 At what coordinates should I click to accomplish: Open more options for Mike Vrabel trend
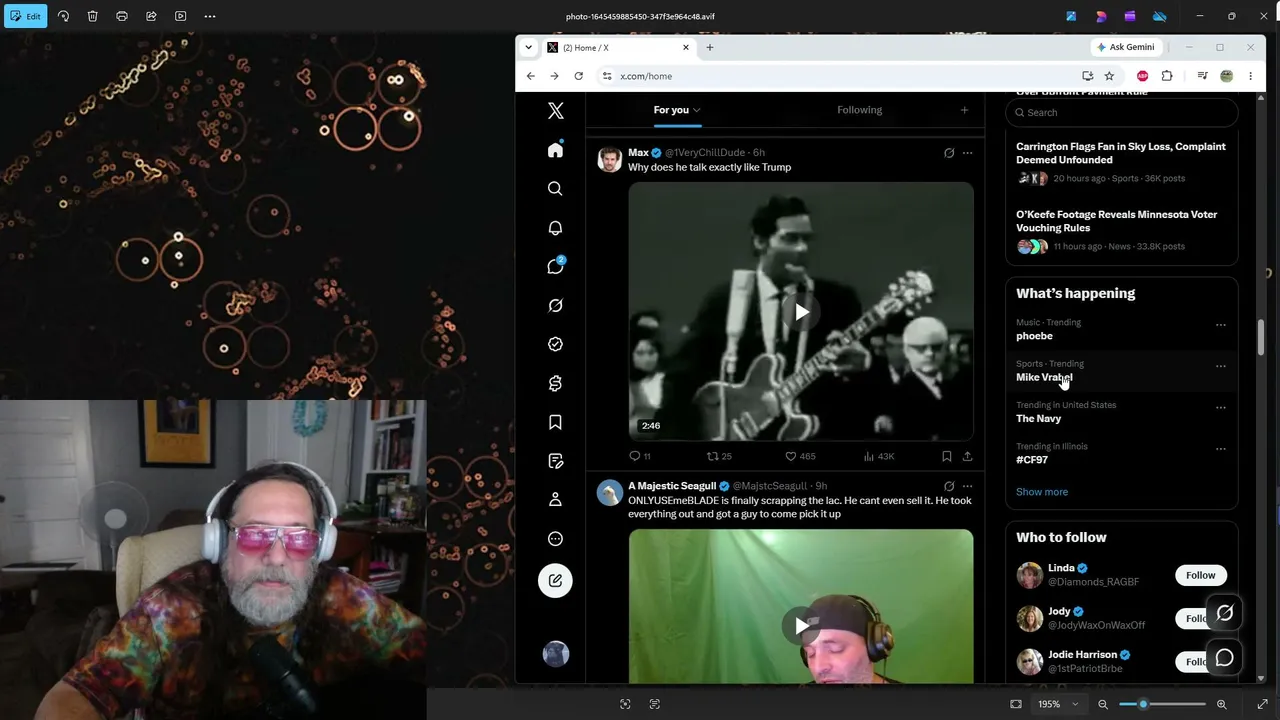click(1220, 366)
